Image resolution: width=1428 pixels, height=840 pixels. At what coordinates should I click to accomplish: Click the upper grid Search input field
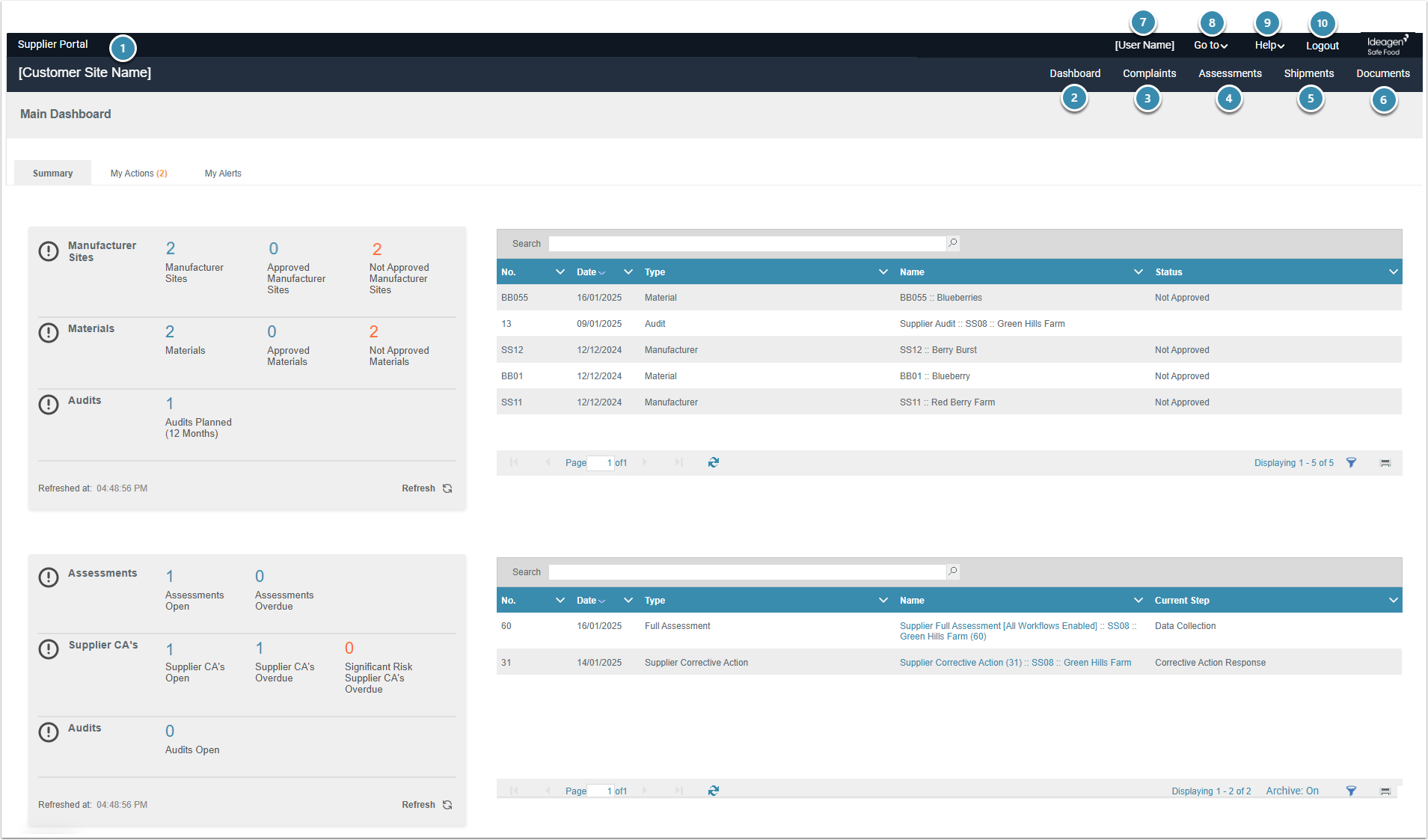(x=747, y=244)
